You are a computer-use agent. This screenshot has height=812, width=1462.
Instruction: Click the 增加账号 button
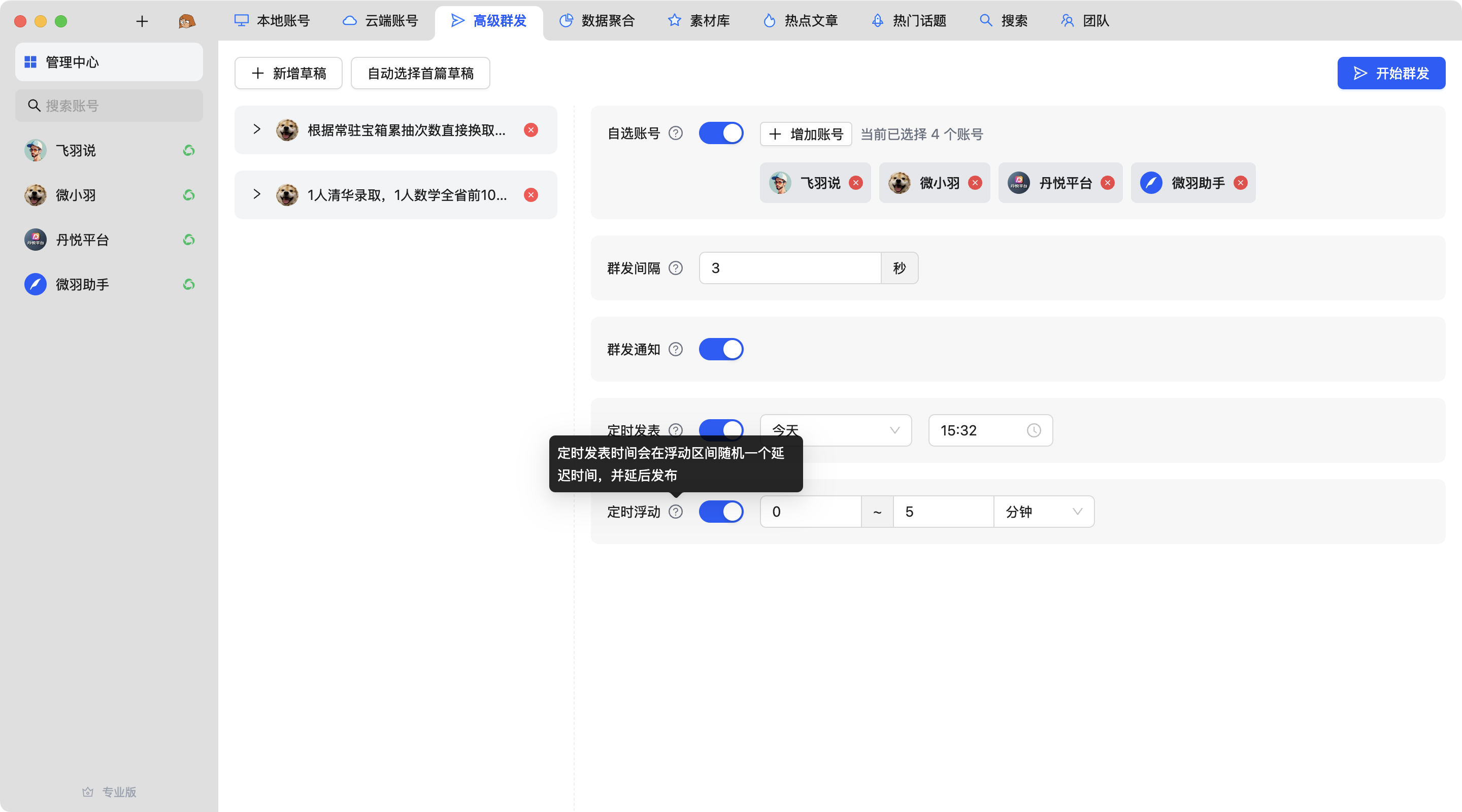[x=806, y=134]
